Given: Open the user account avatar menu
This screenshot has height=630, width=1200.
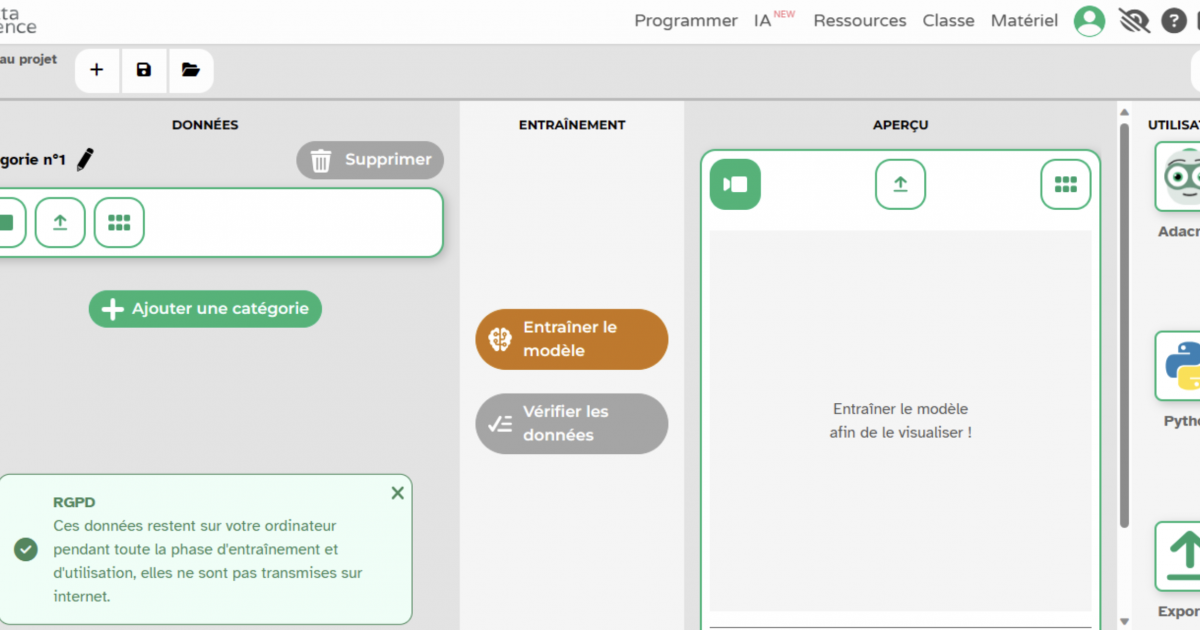Looking at the screenshot, I should (x=1089, y=21).
